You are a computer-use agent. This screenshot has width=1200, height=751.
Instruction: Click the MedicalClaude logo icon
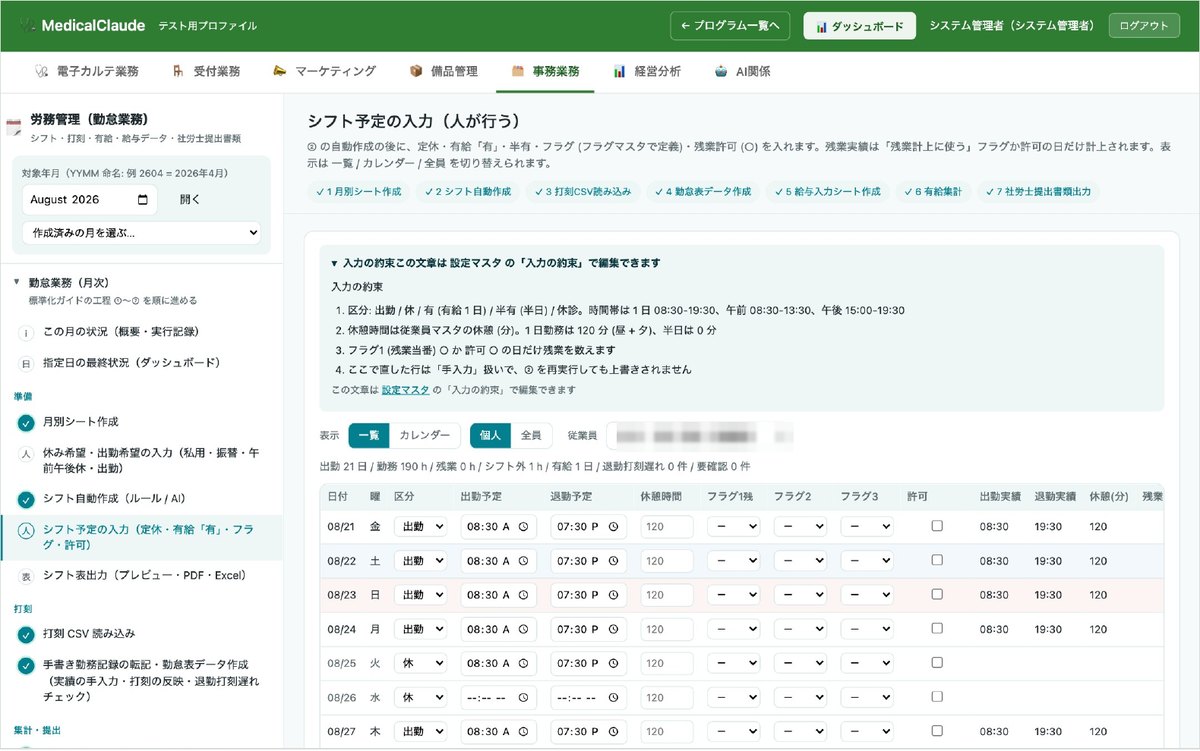tap(26, 25)
